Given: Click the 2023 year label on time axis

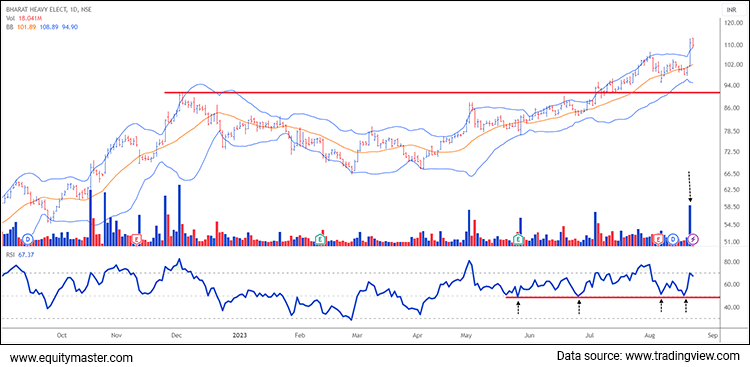Looking at the screenshot, I should (x=239, y=335).
